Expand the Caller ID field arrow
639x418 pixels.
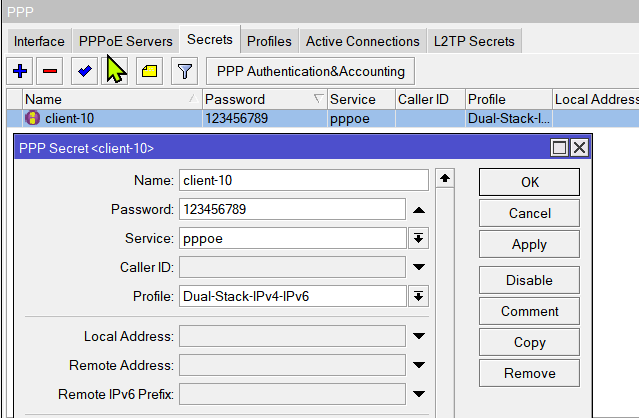[419, 267]
